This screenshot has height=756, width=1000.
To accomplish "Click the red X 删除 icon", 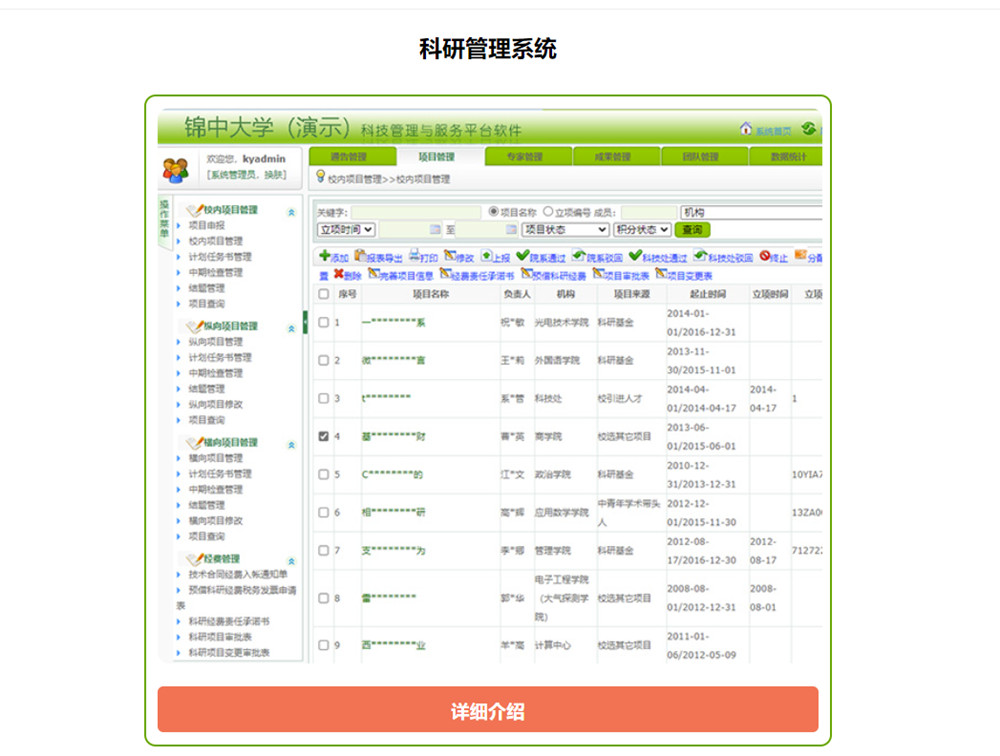I will tap(338, 273).
